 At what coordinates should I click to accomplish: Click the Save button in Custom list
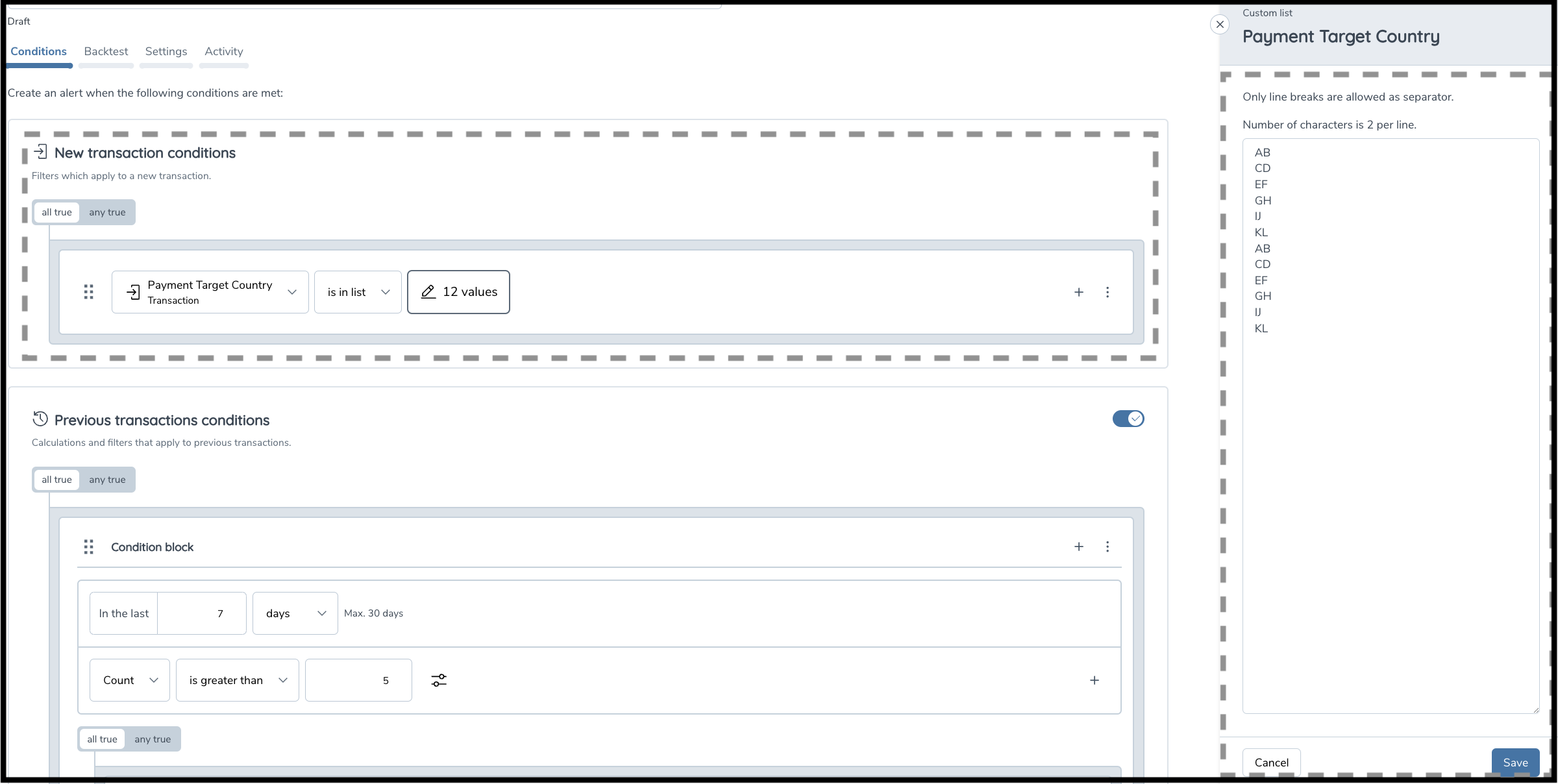1515,763
